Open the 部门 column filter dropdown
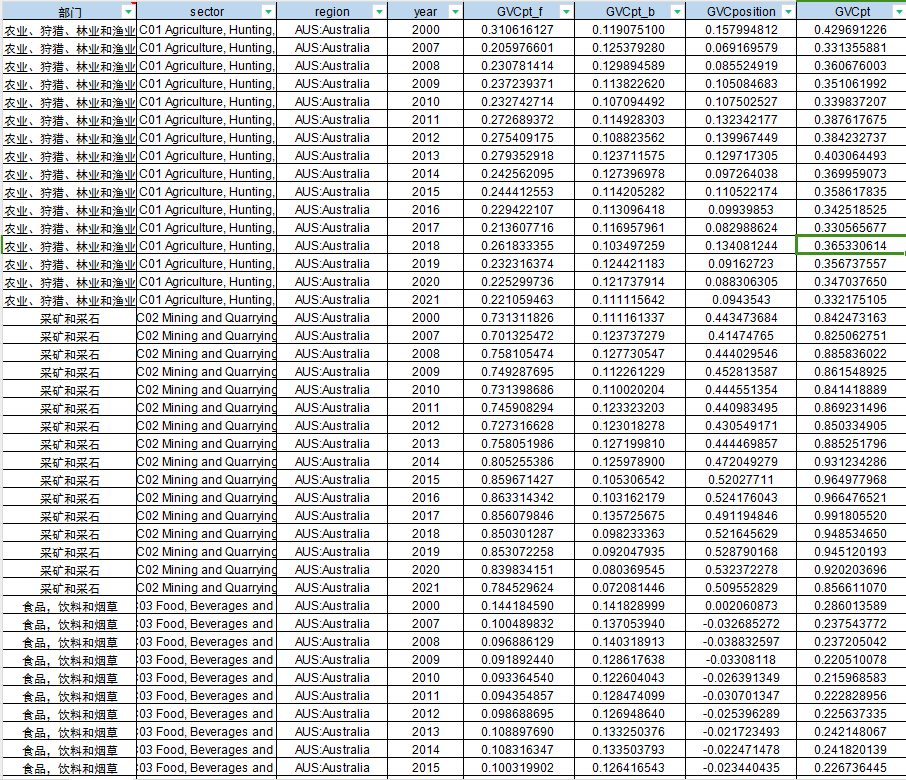 (x=127, y=11)
